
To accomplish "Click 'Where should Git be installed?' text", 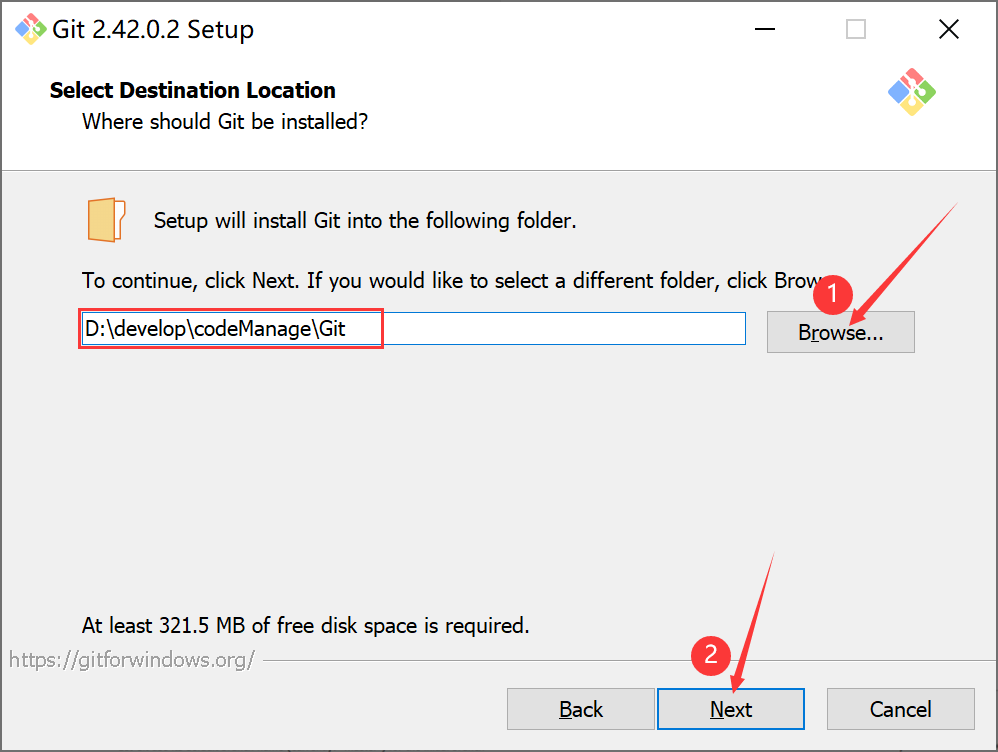I will click(x=225, y=122).
